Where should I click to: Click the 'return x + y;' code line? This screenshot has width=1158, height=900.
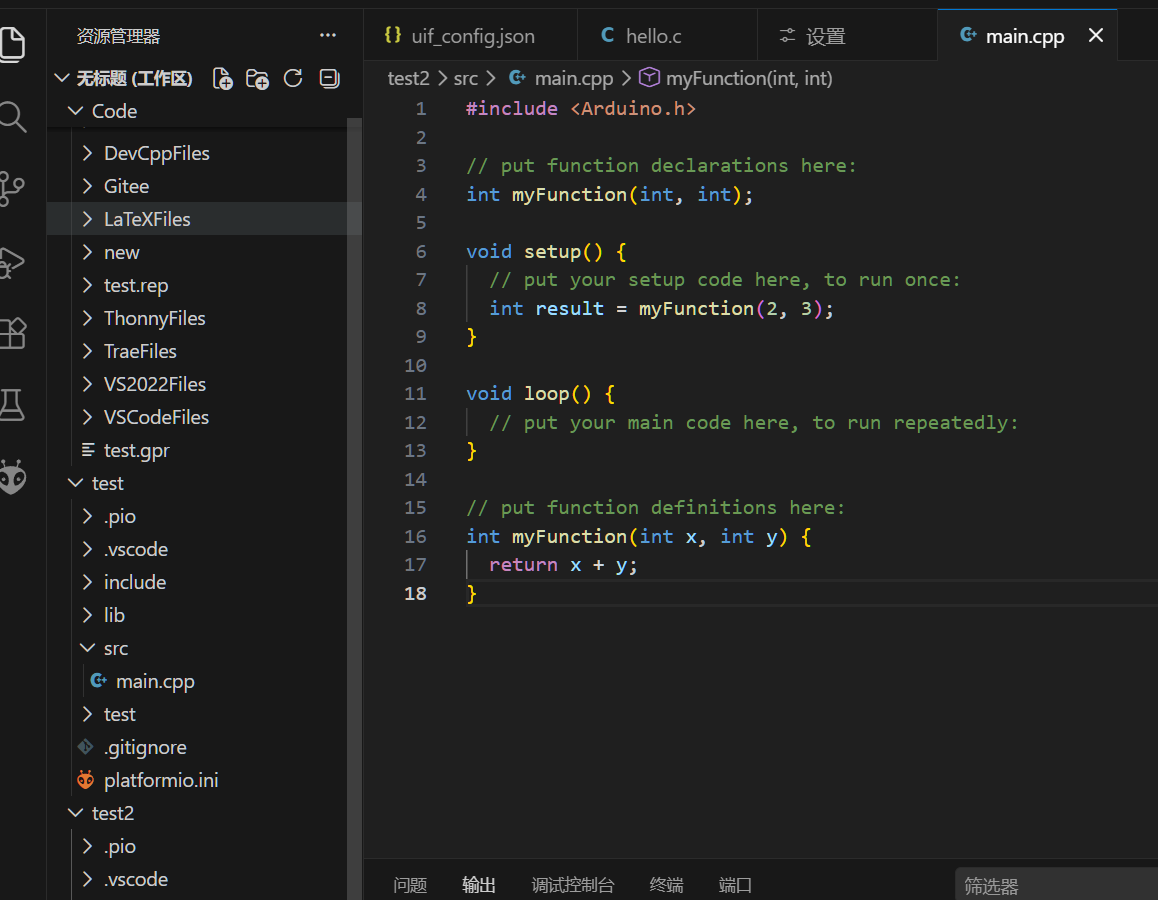pyautogui.click(x=563, y=565)
